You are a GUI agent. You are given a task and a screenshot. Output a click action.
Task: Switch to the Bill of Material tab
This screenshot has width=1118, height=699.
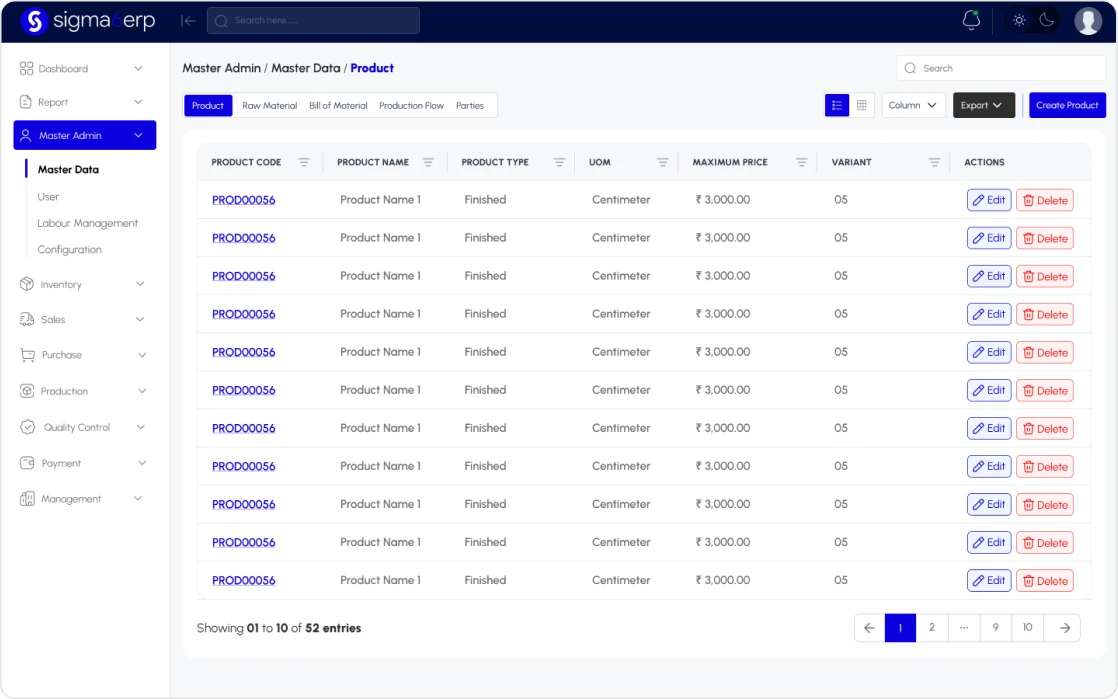point(338,106)
